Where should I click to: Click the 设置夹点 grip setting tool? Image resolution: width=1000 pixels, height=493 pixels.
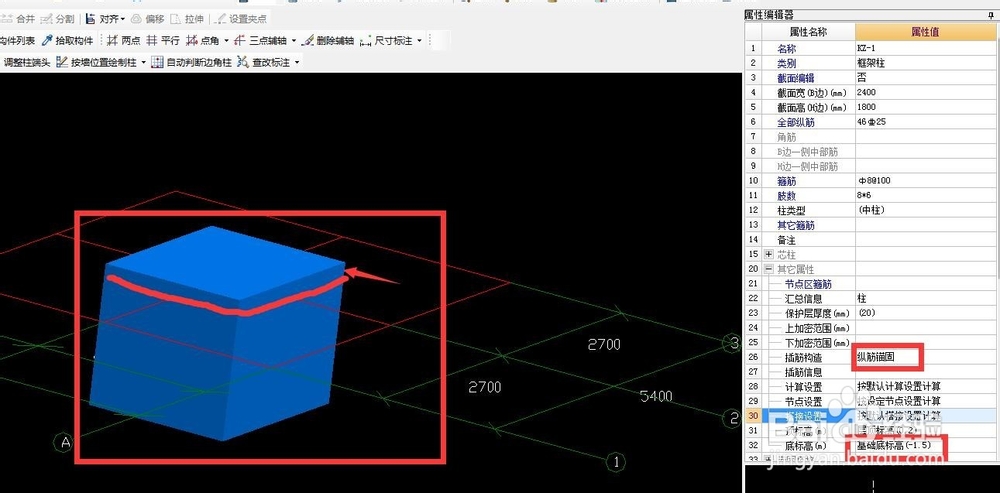[x=241, y=19]
